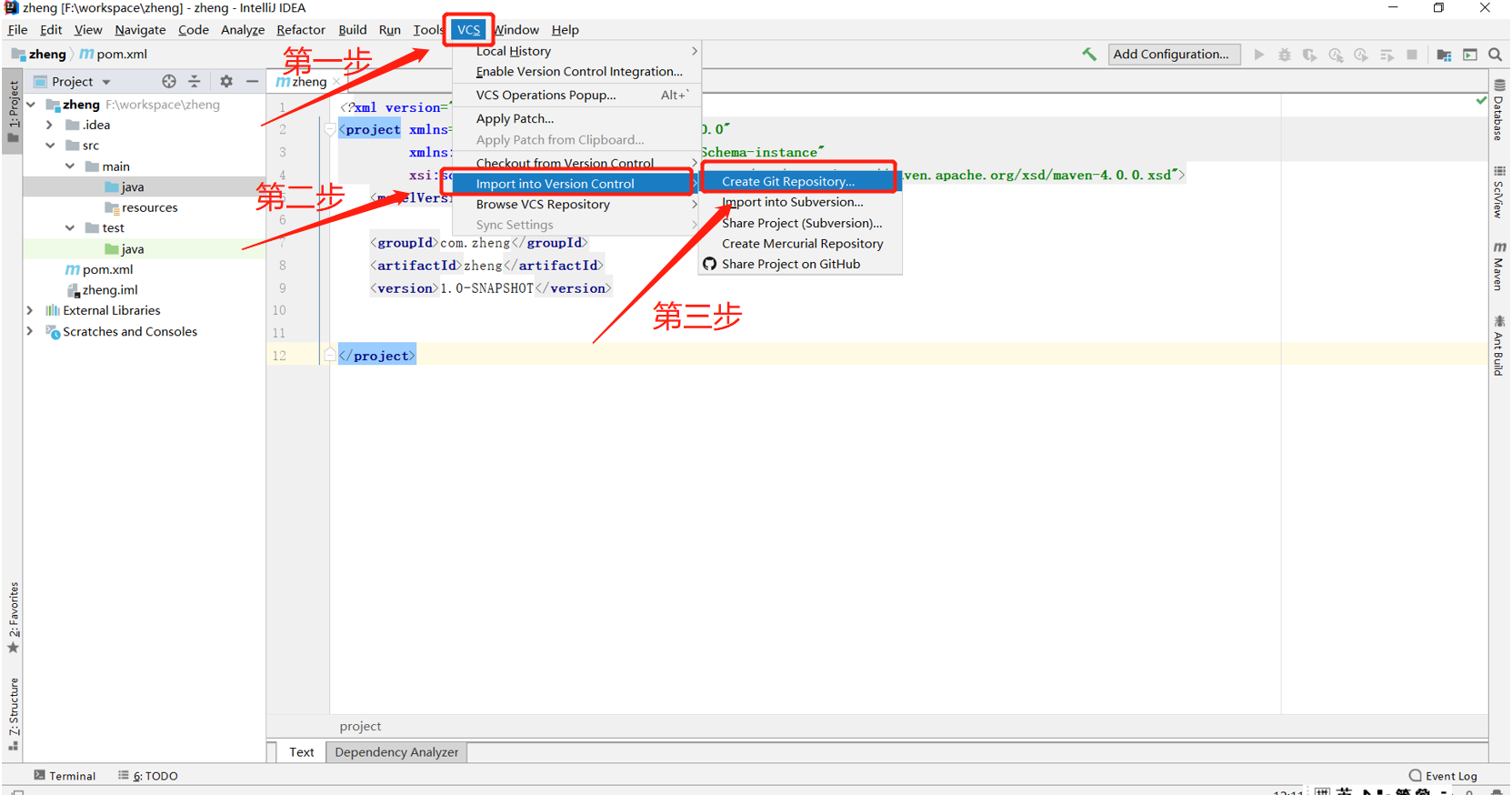Image resolution: width=1512 pixels, height=795 pixels.
Task: Click the closing project tag line
Action: click(x=376, y=356)
